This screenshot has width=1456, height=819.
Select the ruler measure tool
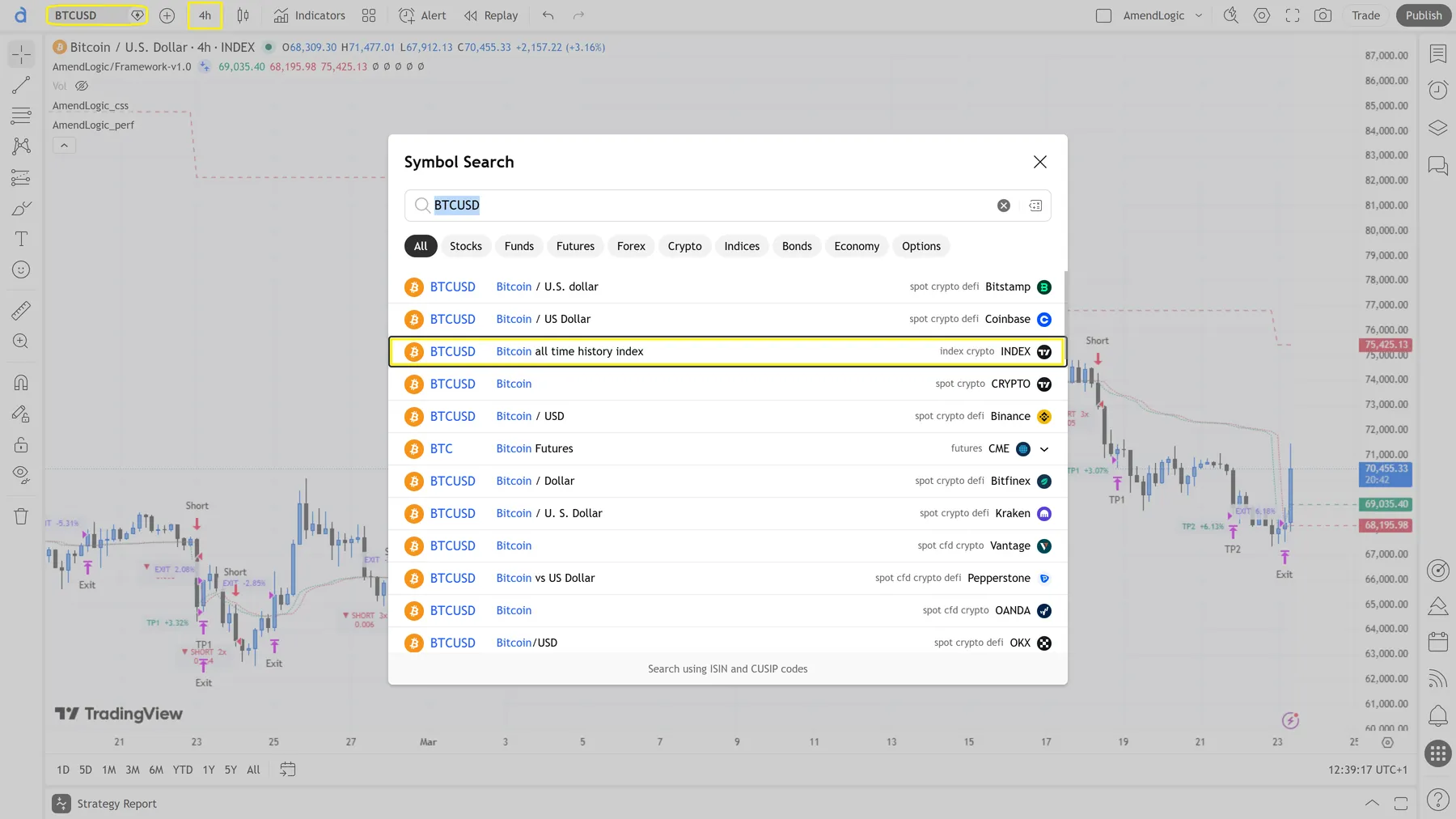tap(21, 310)
